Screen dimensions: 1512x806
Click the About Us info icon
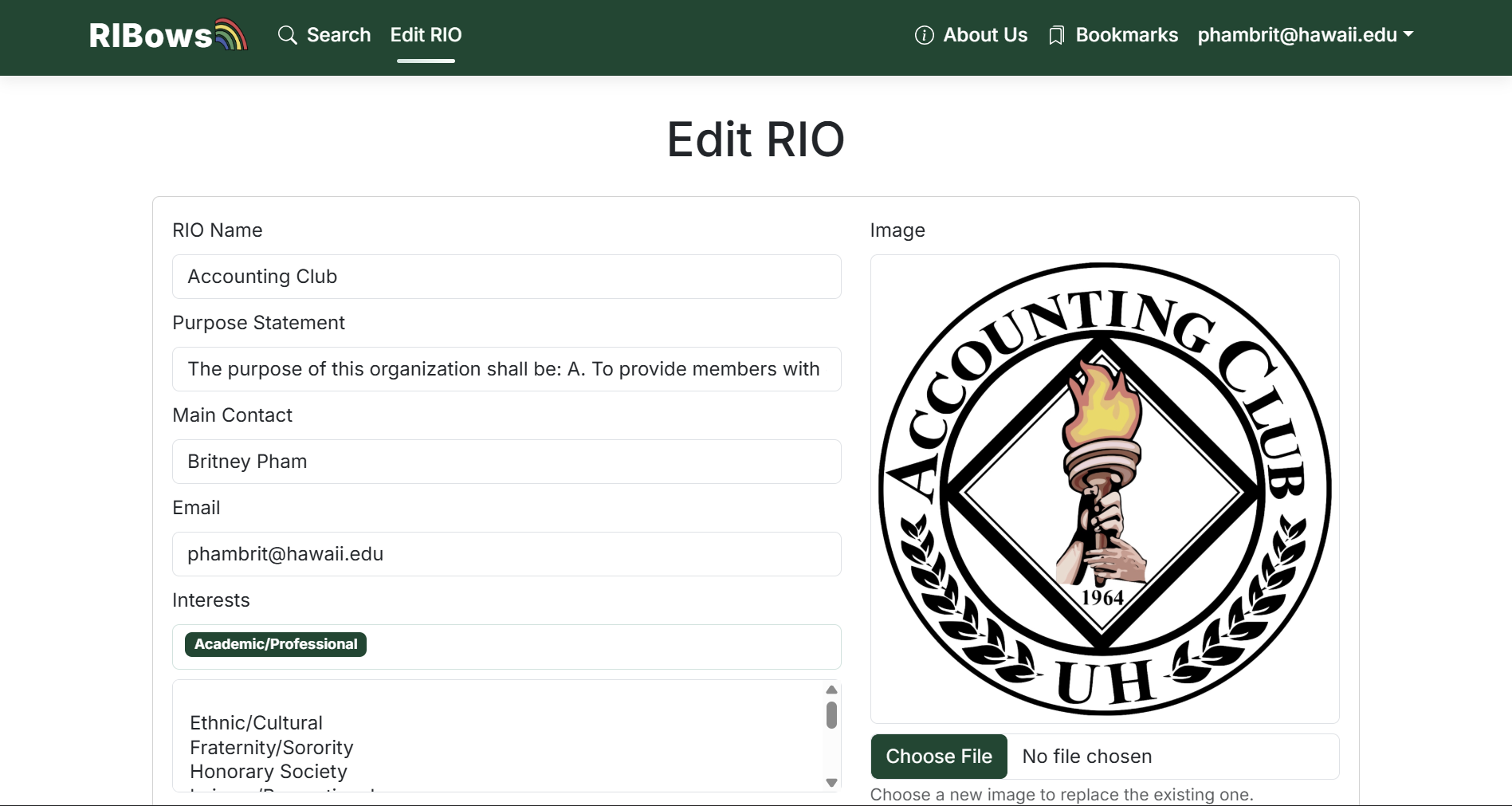(x=924, y=35)
